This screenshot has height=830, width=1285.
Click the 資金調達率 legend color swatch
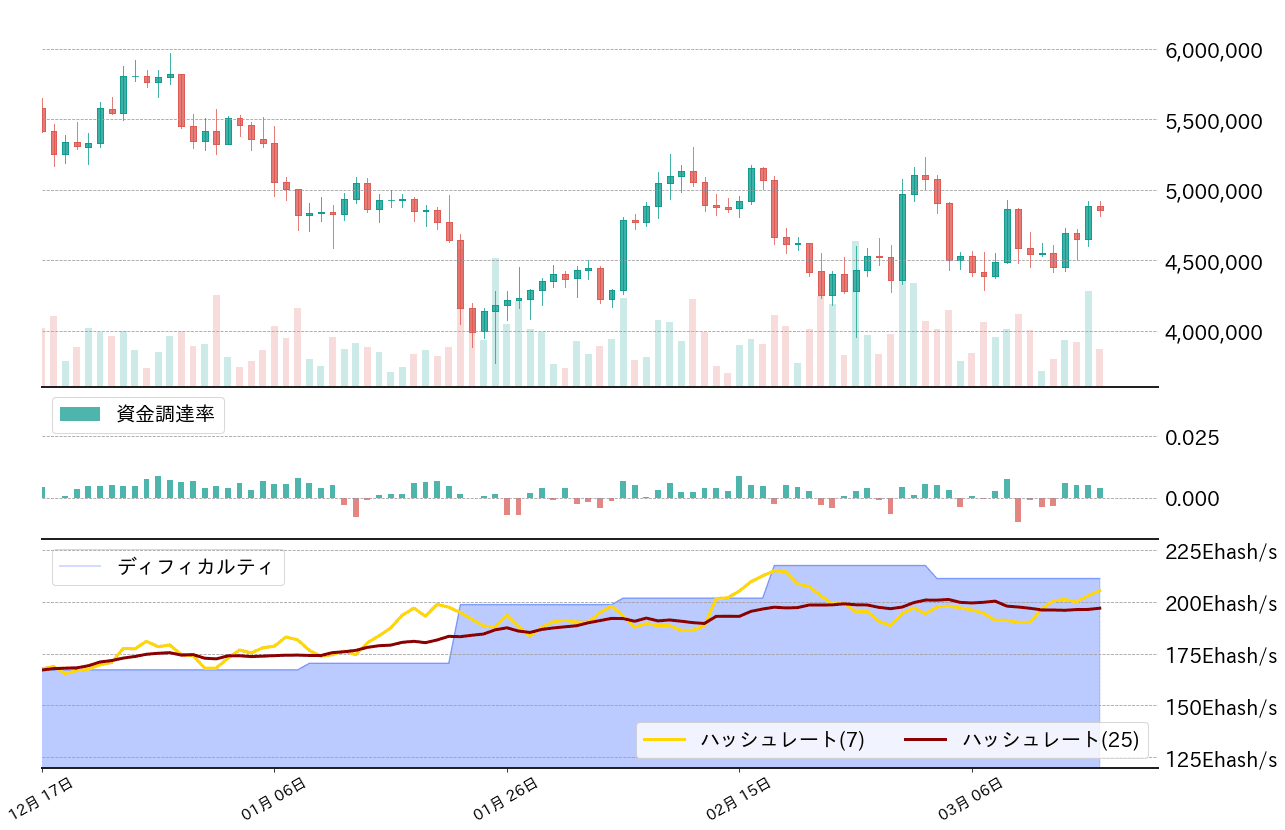[x=78, y=412]
